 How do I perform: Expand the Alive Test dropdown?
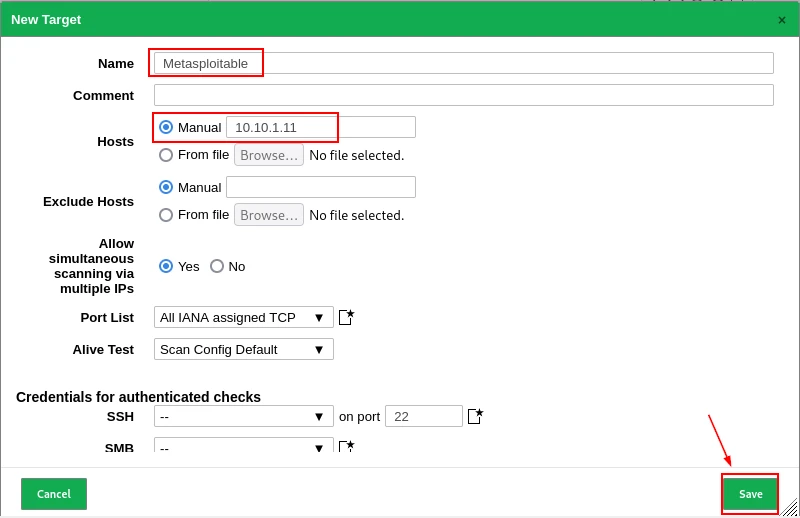(x=243, y=349)
